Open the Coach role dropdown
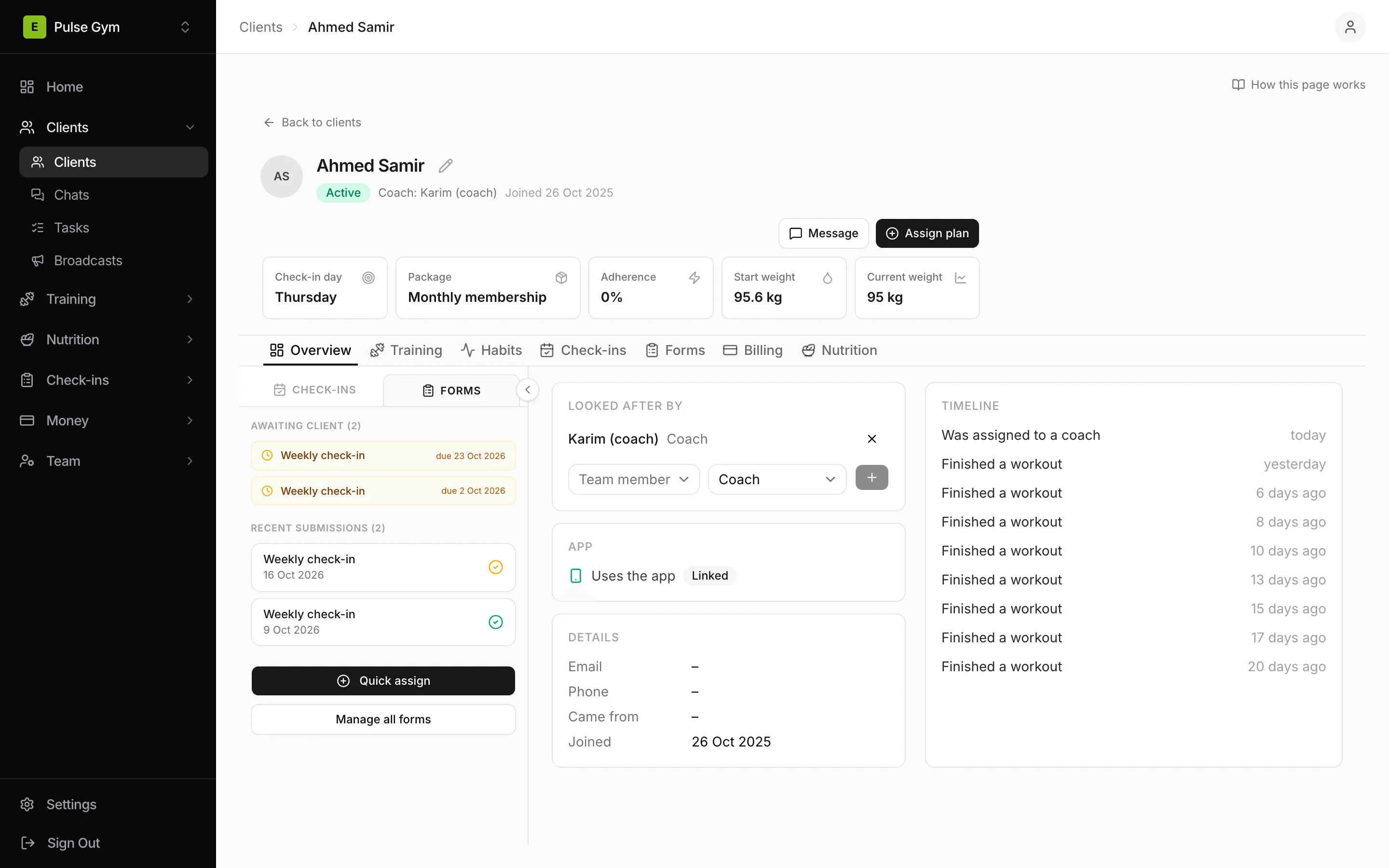Viewport: 1389px width, 868px height. 776,479
